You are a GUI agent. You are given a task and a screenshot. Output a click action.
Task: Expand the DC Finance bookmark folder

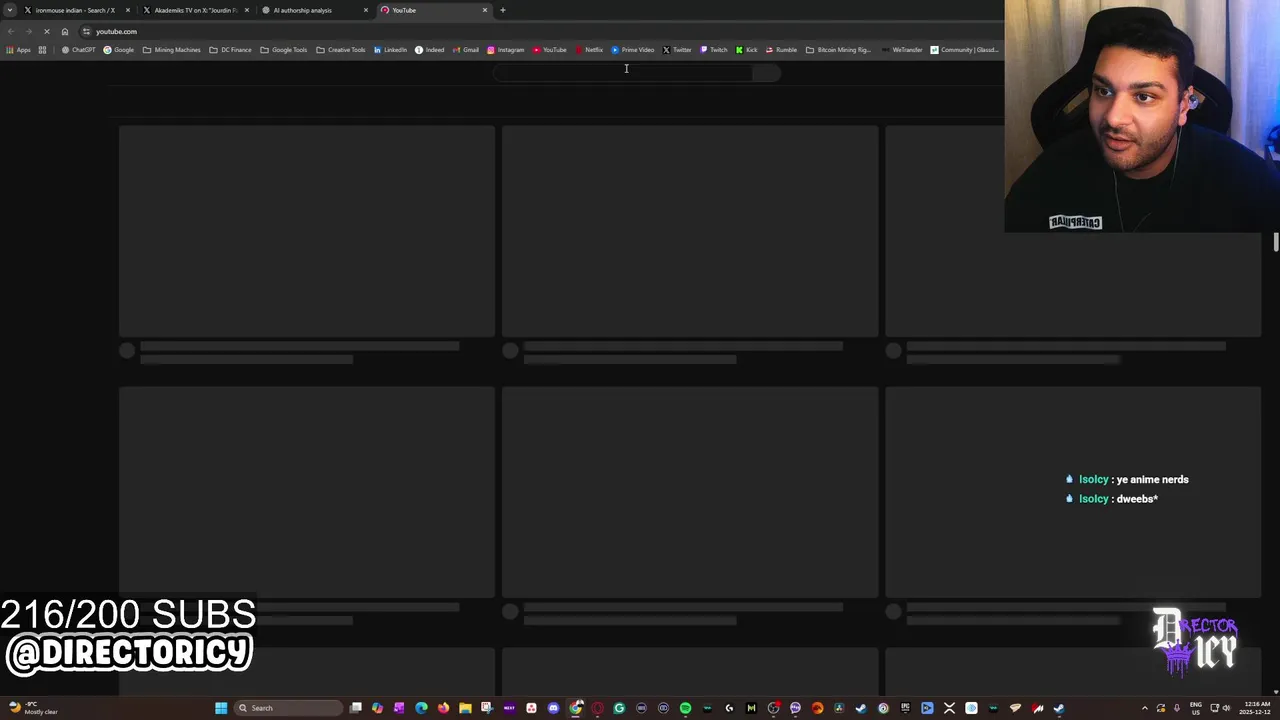(230, 50)
